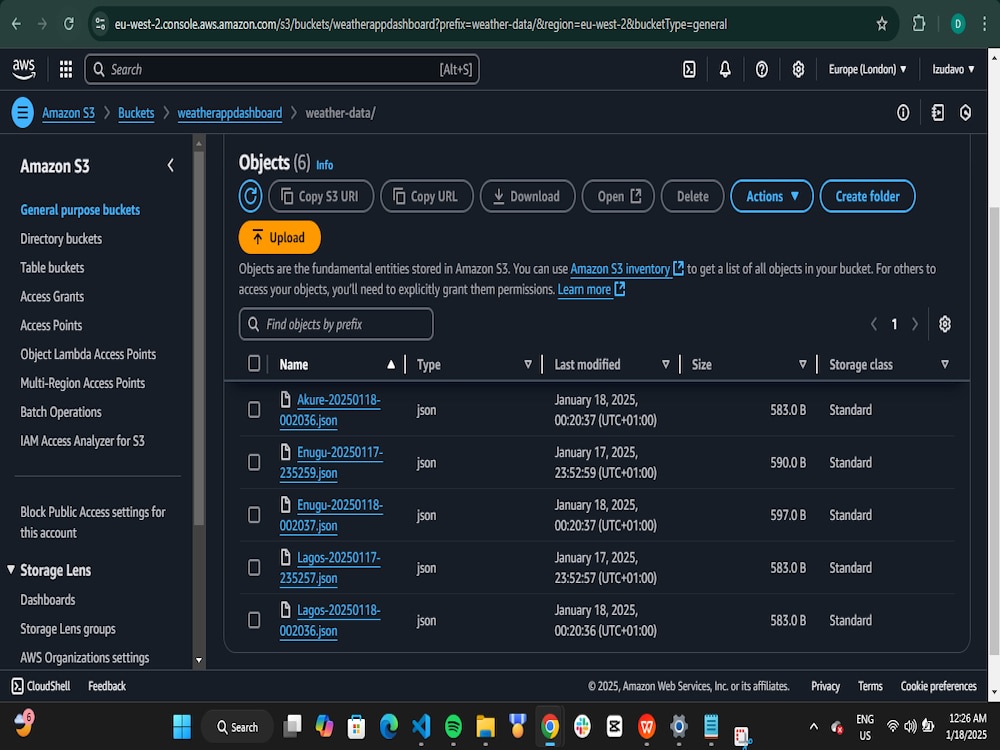Click the Copy S3 URI button

click(x=321, y=196)
